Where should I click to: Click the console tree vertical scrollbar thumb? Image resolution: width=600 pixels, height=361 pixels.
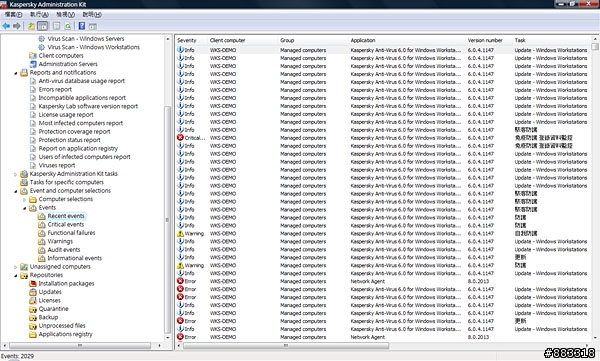[167, 219]
